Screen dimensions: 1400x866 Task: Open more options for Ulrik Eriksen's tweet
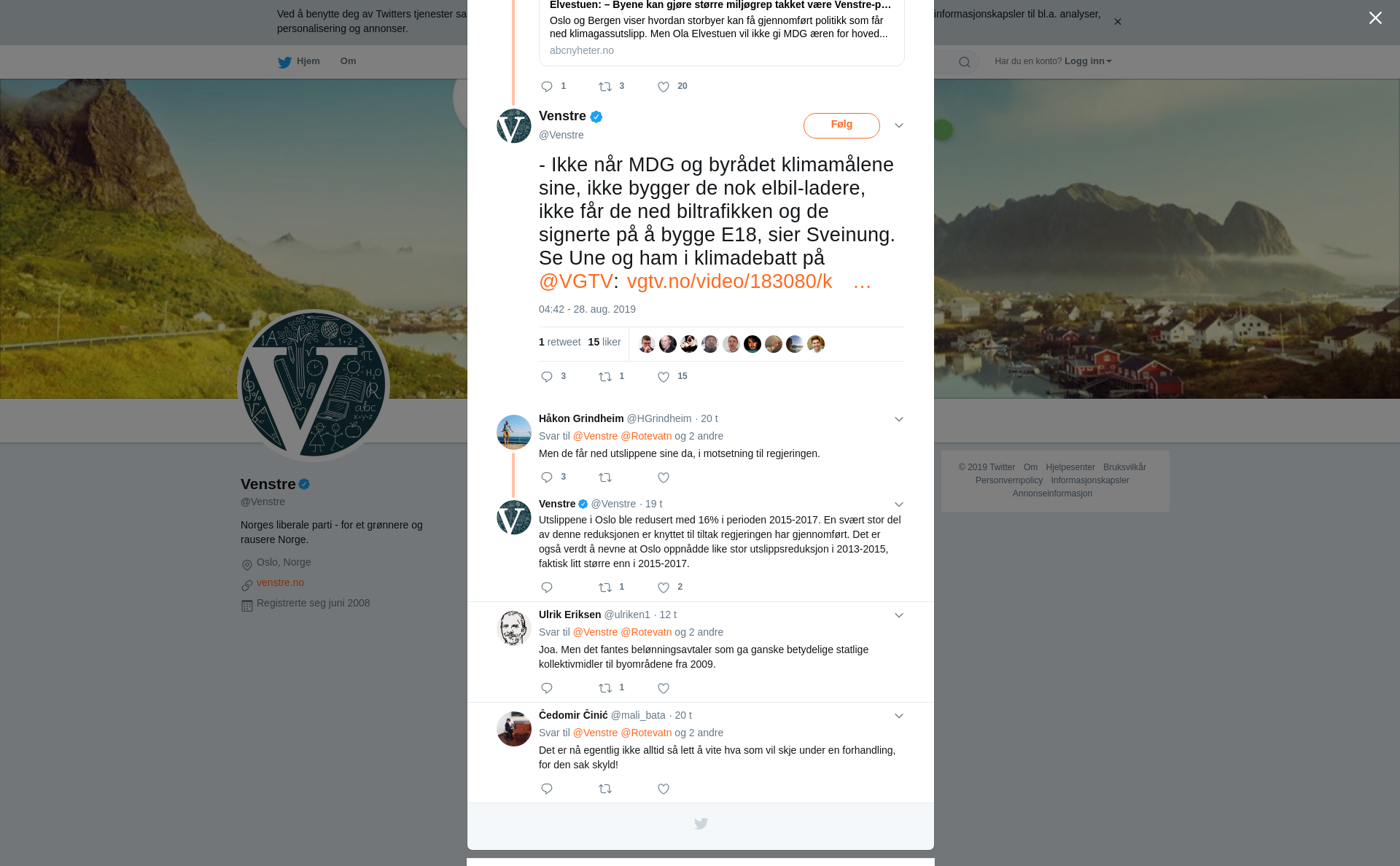899,615
